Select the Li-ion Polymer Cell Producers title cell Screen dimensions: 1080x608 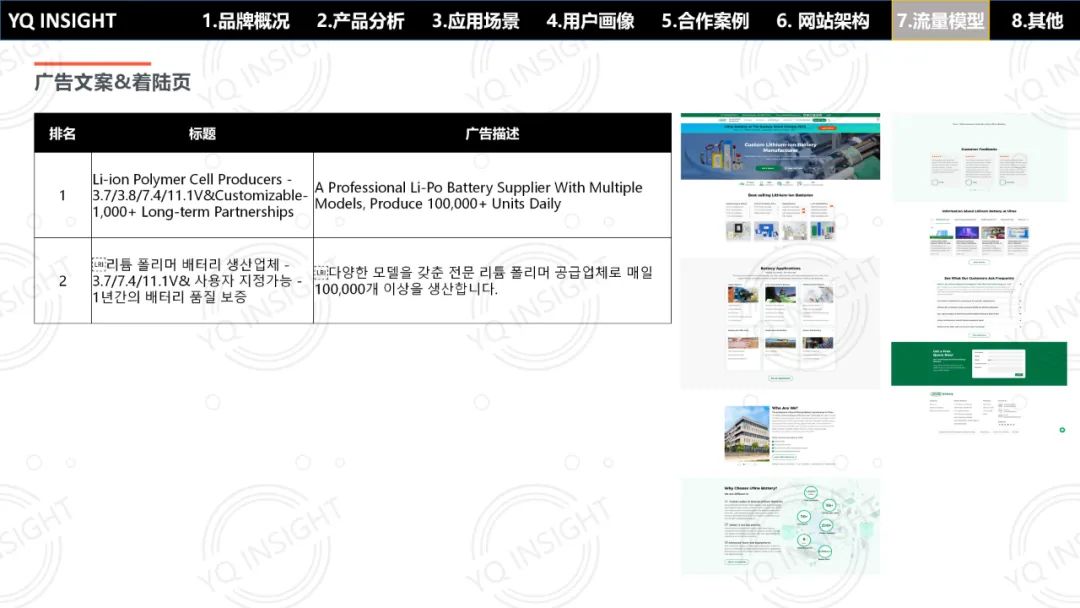[x=202, y=196]
